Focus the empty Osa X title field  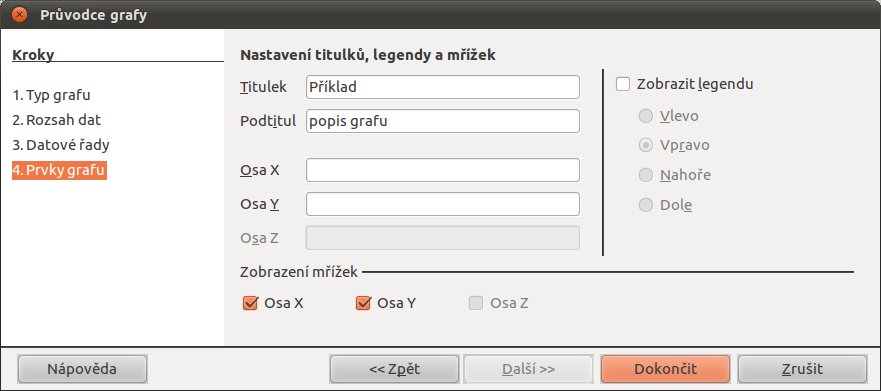click(443, 170)
